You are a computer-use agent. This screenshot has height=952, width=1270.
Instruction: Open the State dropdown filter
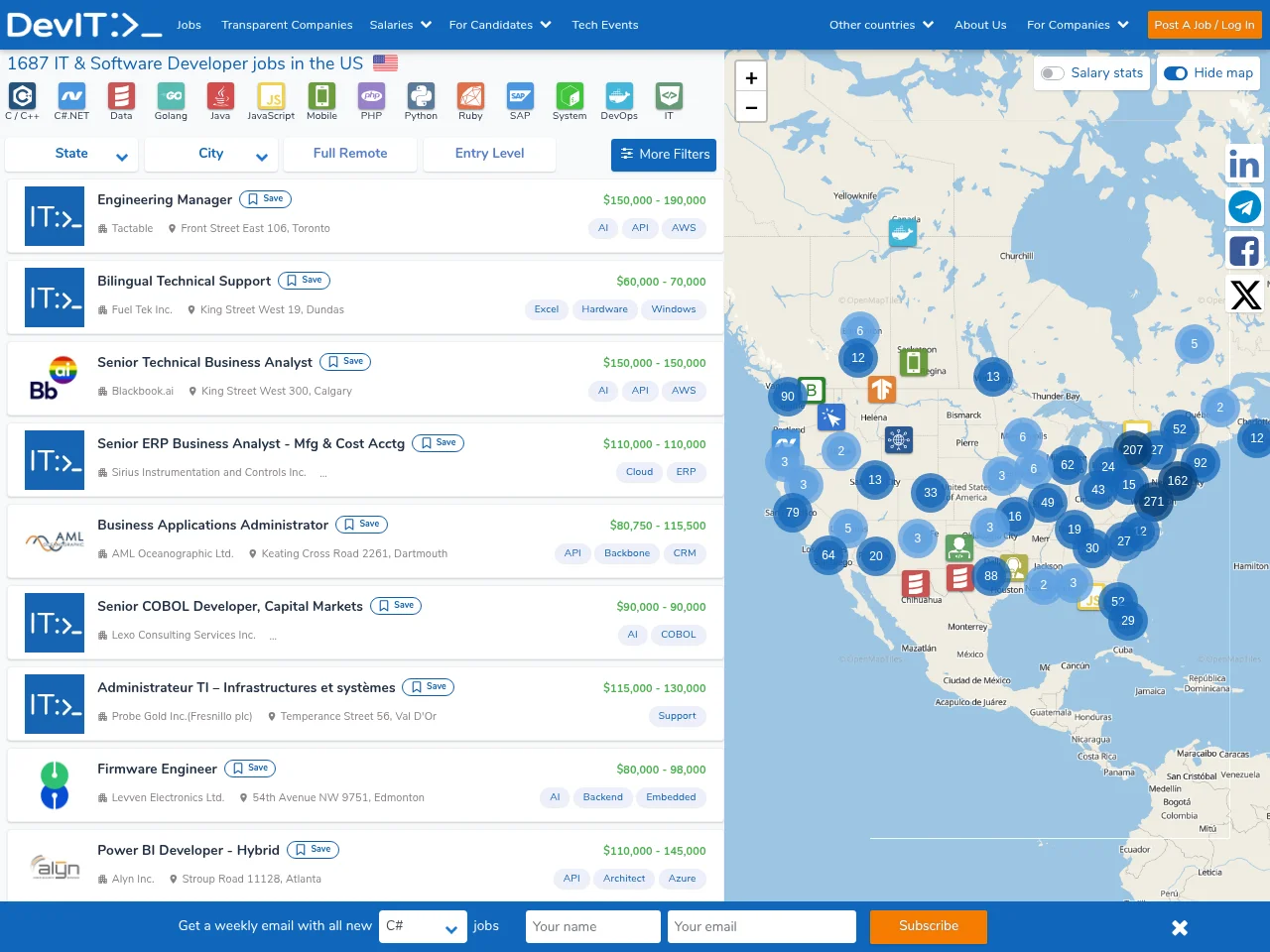(71, 154)
